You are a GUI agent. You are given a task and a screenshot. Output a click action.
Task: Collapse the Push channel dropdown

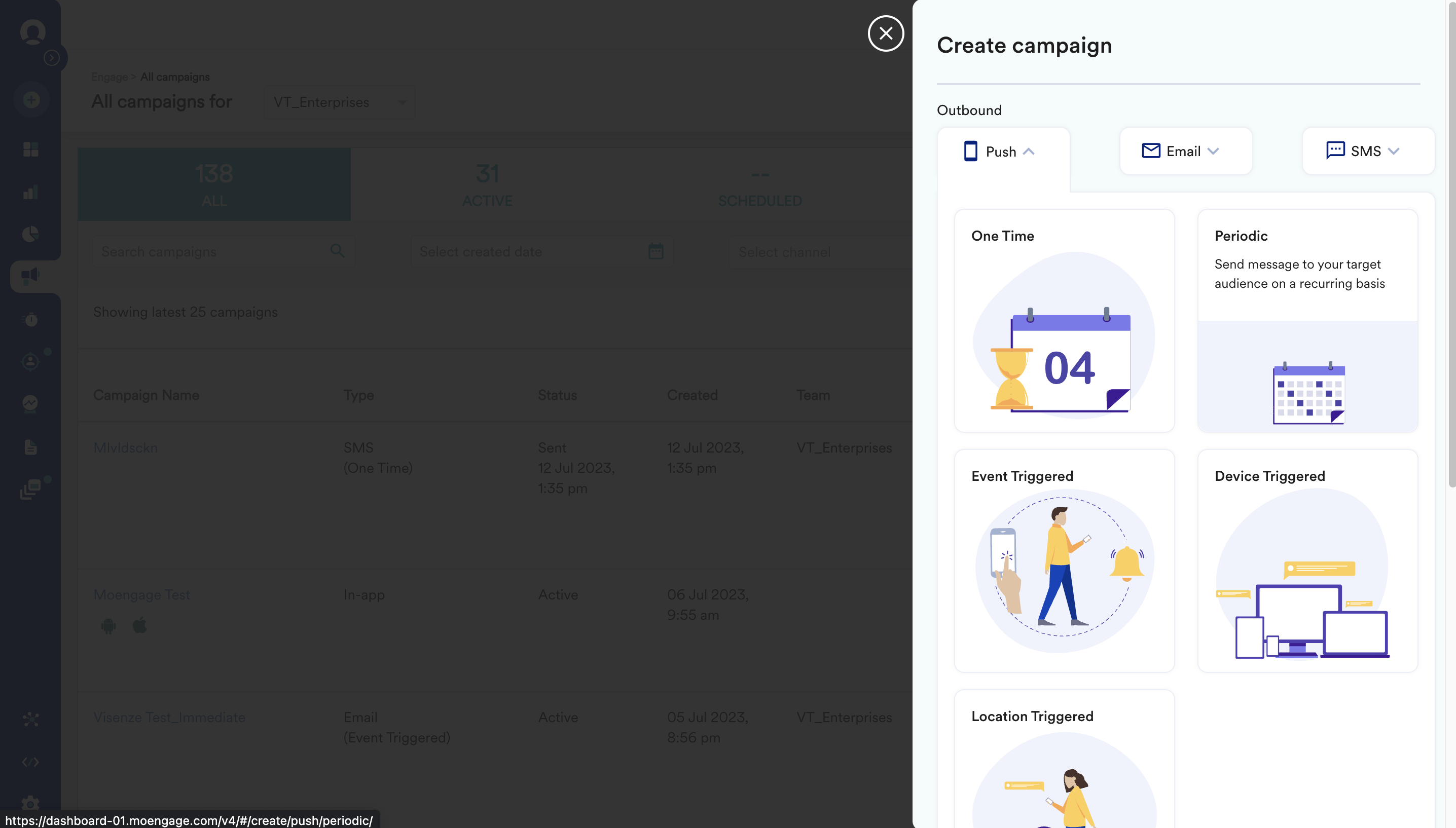[x=1003, y=152]
